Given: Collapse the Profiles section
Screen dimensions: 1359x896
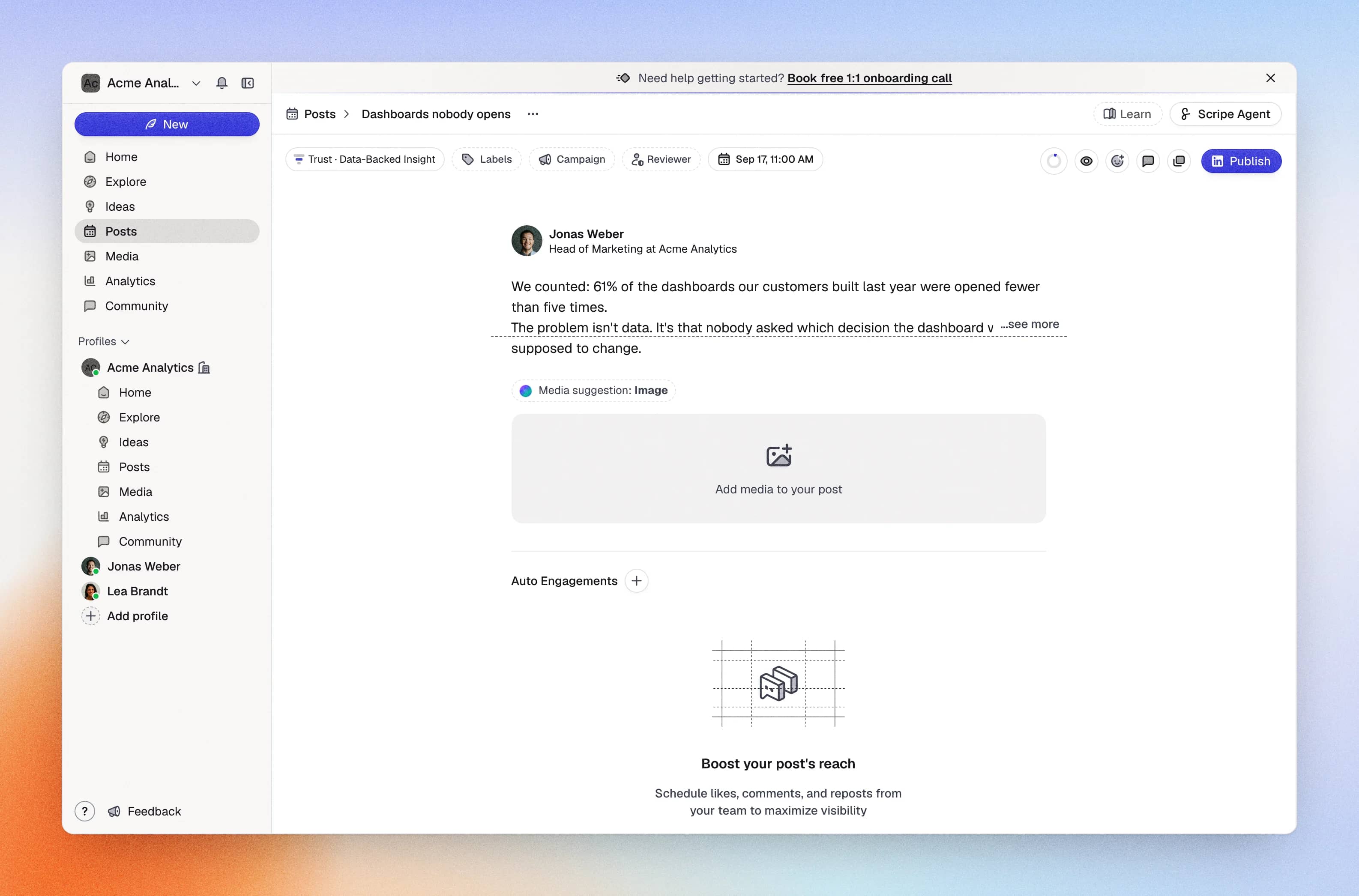Looking at the screenshot, I should 103,341.
